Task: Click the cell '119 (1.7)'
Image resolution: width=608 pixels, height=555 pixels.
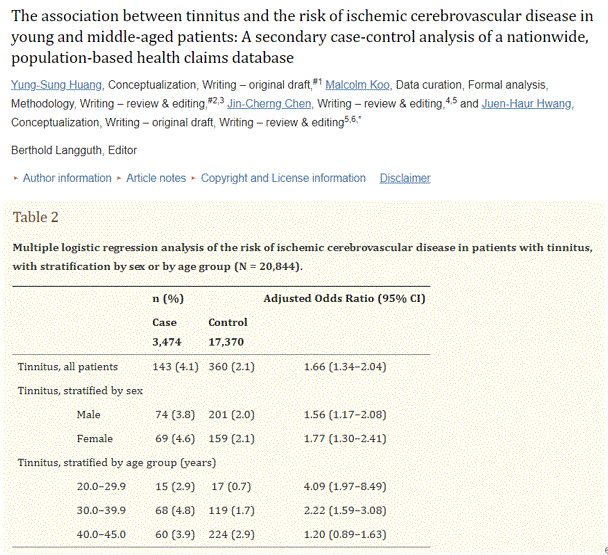Action: (231, 510)
